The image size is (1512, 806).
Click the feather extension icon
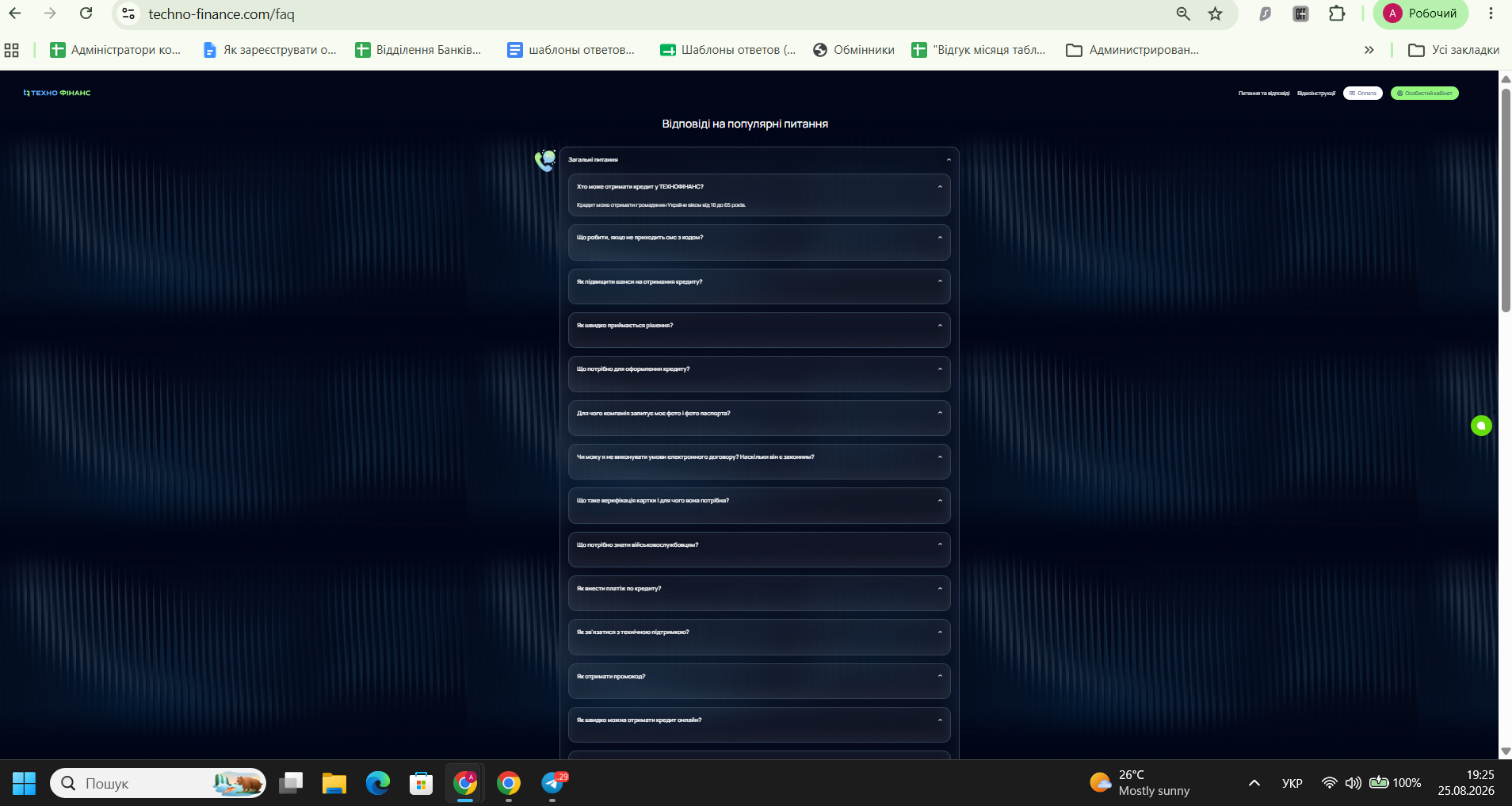click(1266, 13)
